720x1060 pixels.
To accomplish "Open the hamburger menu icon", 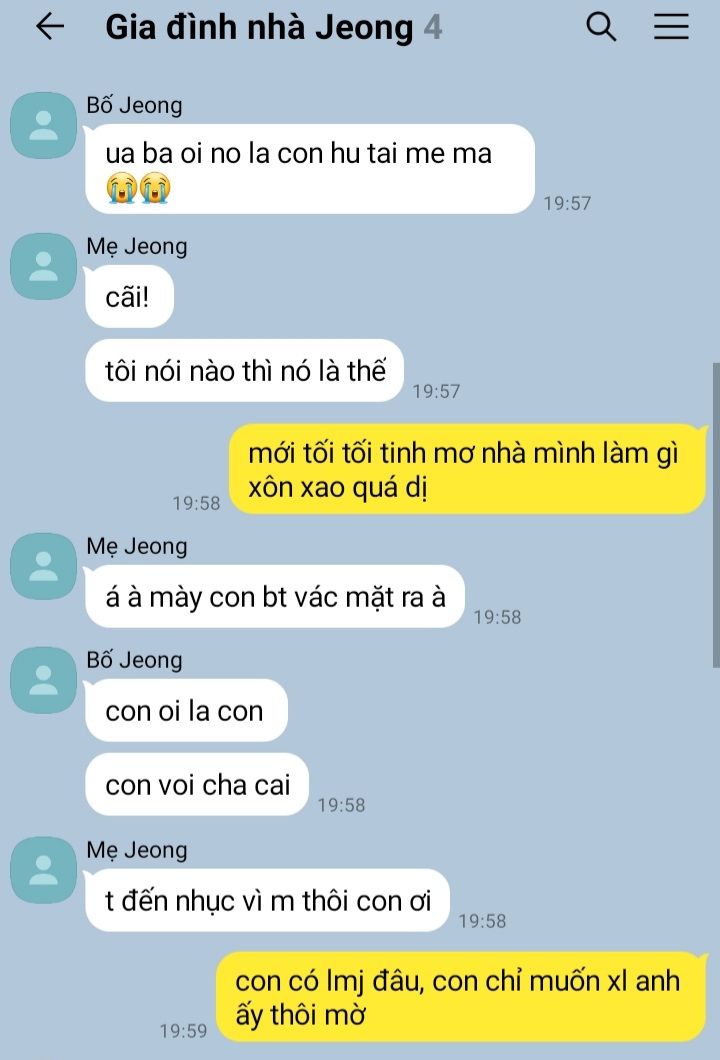I will (671, 27).
